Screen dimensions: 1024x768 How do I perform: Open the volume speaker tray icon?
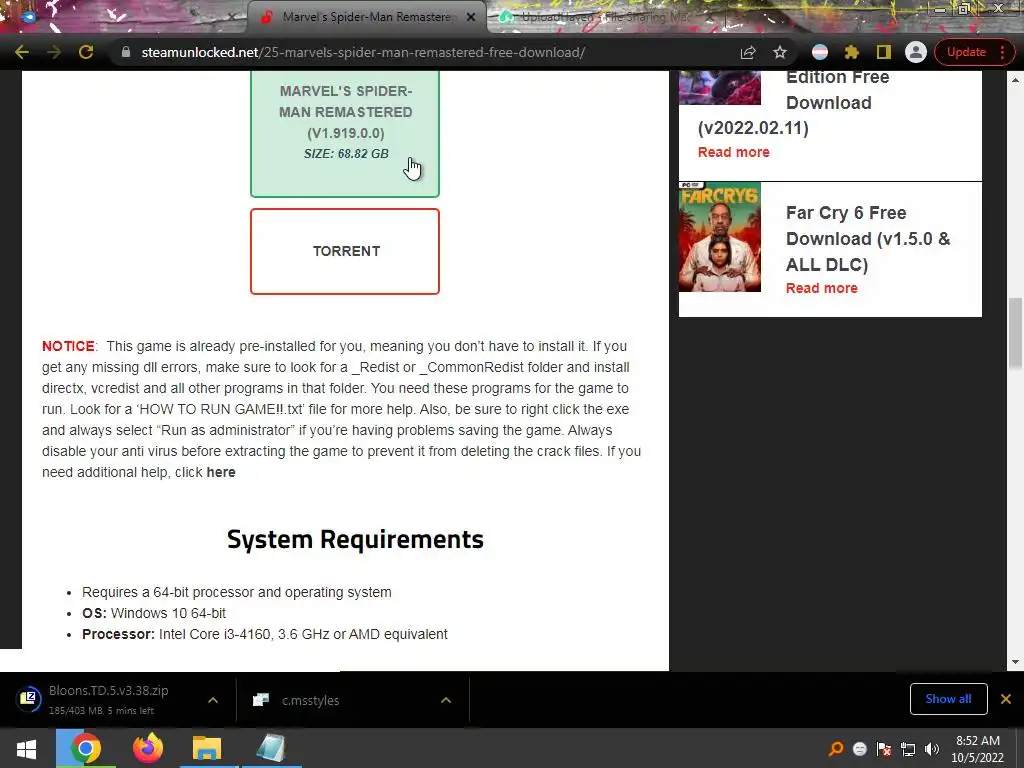(x=932, y=749)
